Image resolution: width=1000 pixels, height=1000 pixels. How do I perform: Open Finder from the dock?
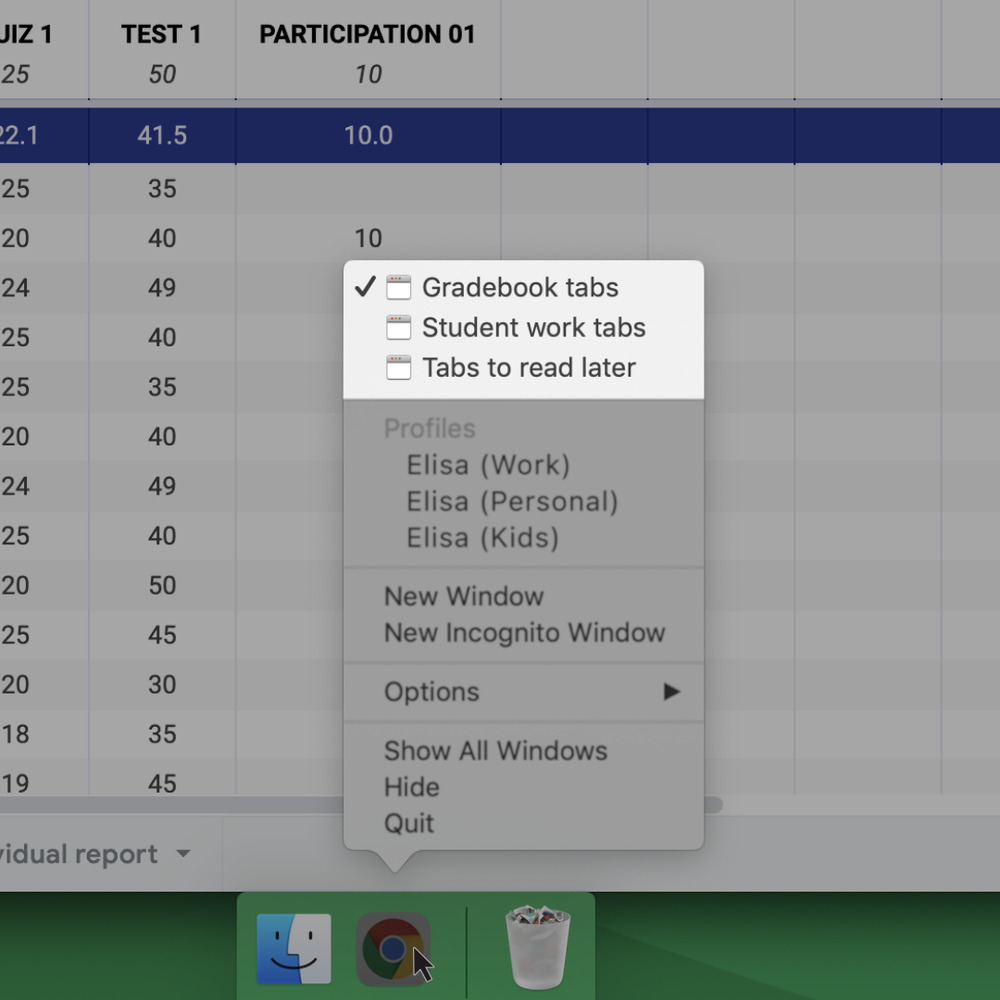point(292,945)
